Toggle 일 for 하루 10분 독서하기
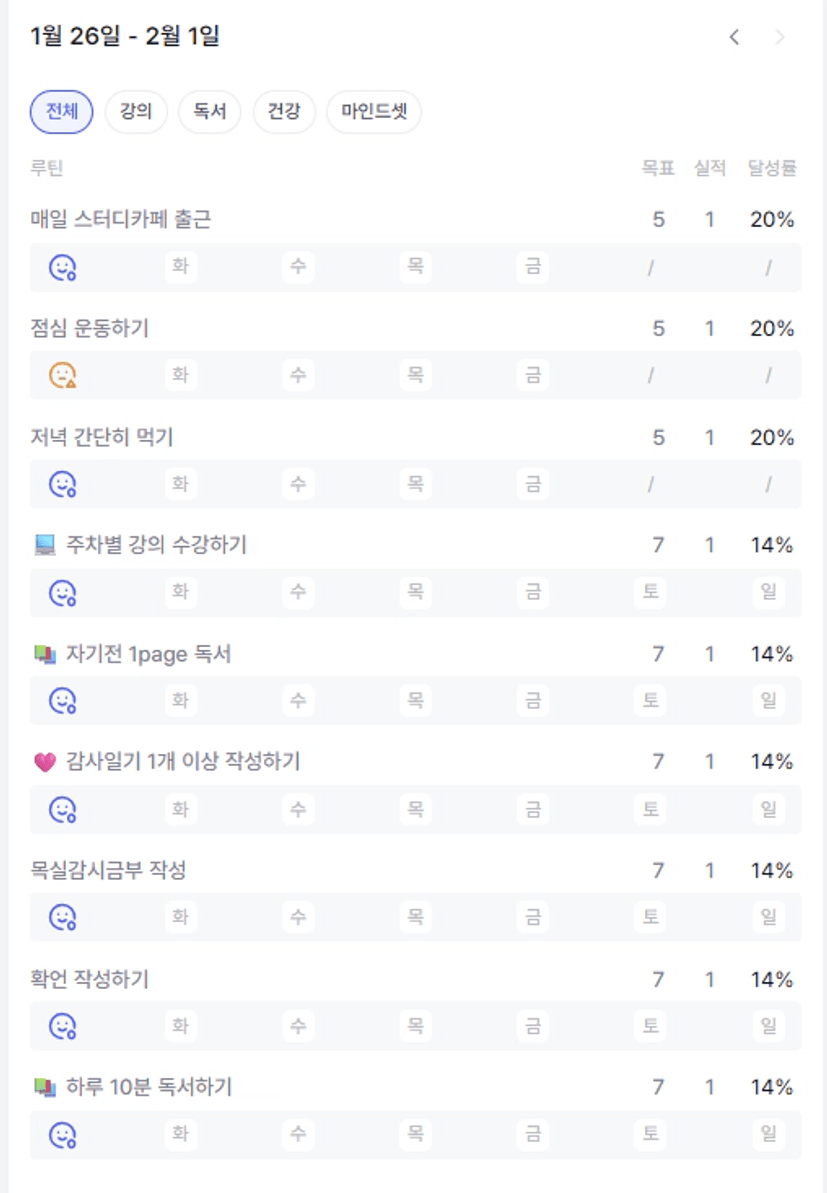Image resolution: width=827 pixels, height=1193 pixels. 768,1134
